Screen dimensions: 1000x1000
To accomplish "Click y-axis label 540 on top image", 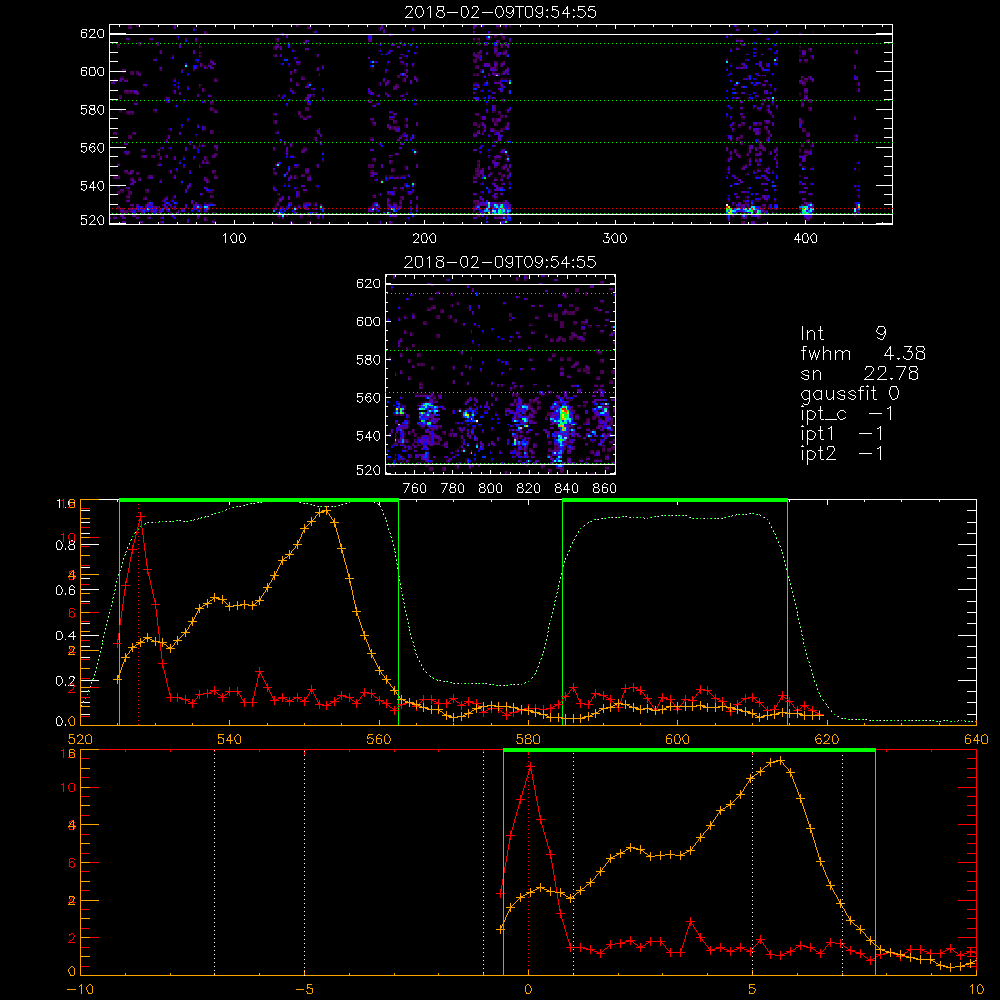I will coord(92,186).
